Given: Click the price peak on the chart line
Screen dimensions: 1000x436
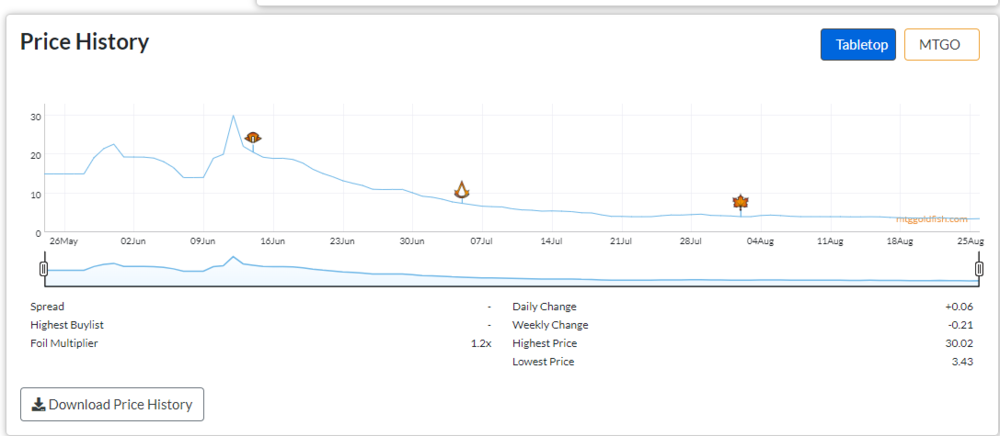Looking at the screenshot, I should point(233,116).
